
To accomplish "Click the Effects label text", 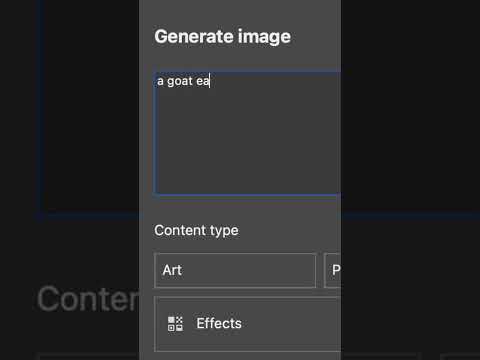I will (219, 323).
